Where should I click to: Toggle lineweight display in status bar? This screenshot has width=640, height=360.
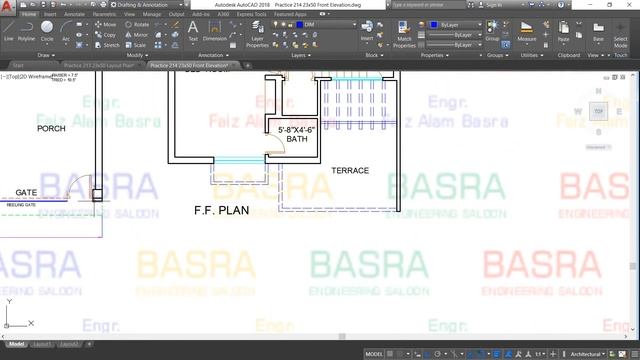(496, 354)
